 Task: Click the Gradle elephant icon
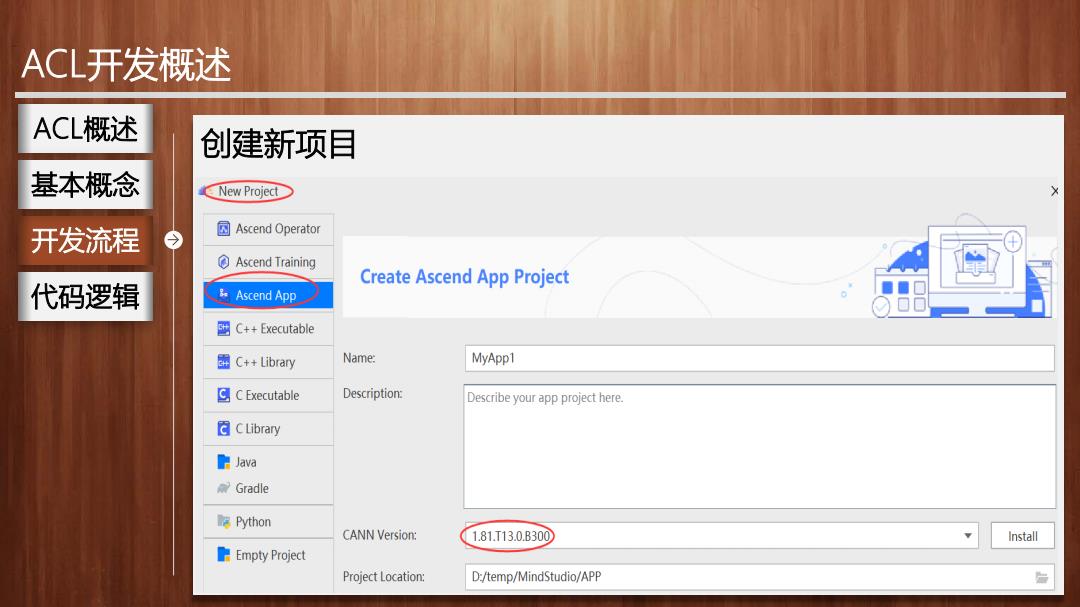click(223, 488)
